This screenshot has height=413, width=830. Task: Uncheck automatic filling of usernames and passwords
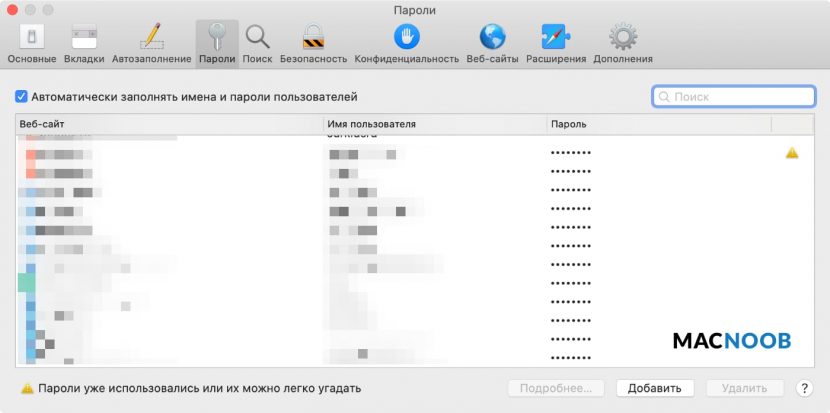(22, 97)
